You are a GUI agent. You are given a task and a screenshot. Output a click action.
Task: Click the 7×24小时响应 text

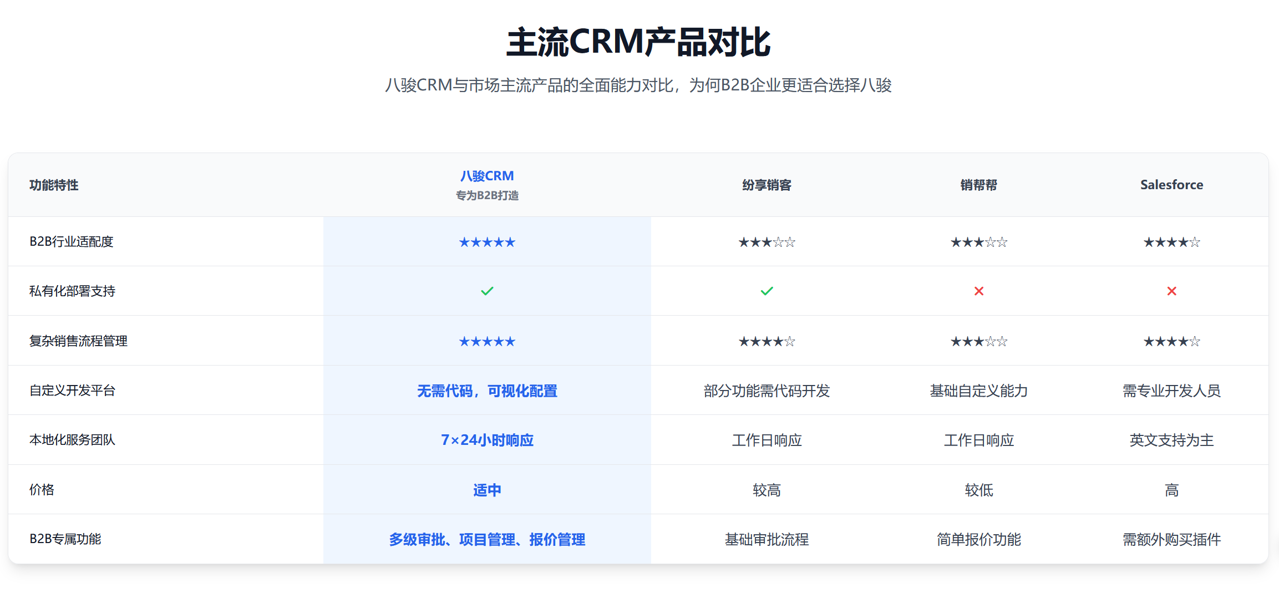coord(487,440)
